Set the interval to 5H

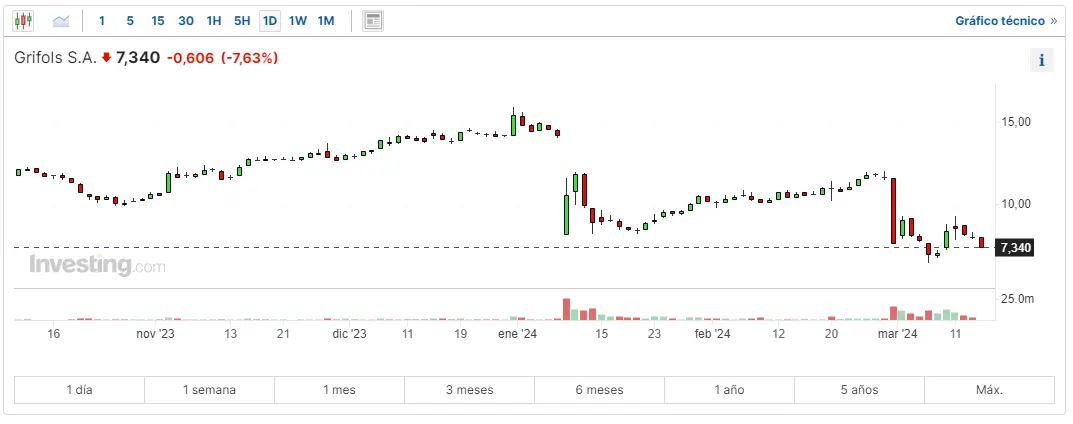pos(242,21)
